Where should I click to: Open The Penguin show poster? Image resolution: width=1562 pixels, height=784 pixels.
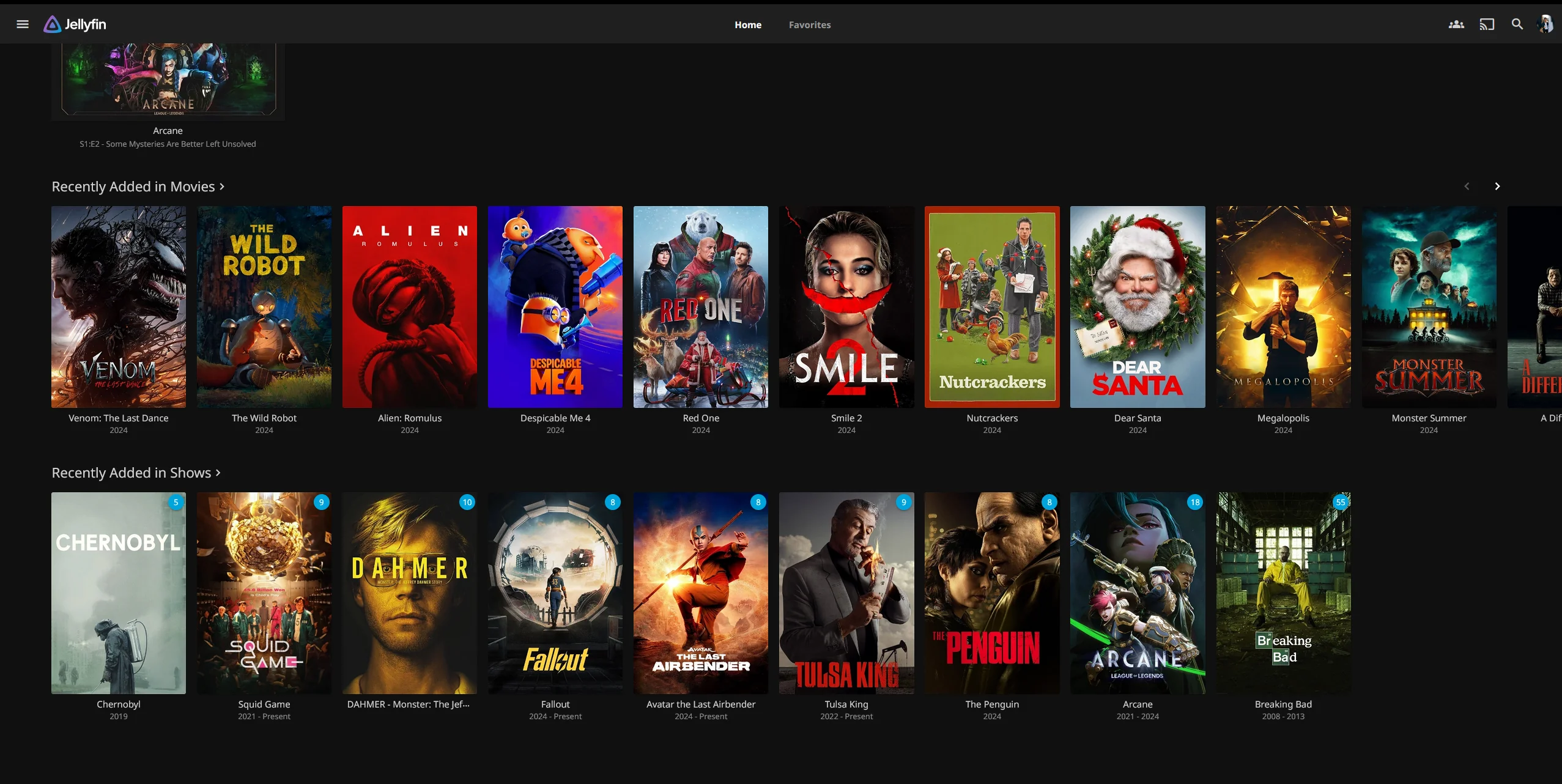pyautogui.click(x=992, y=593)
